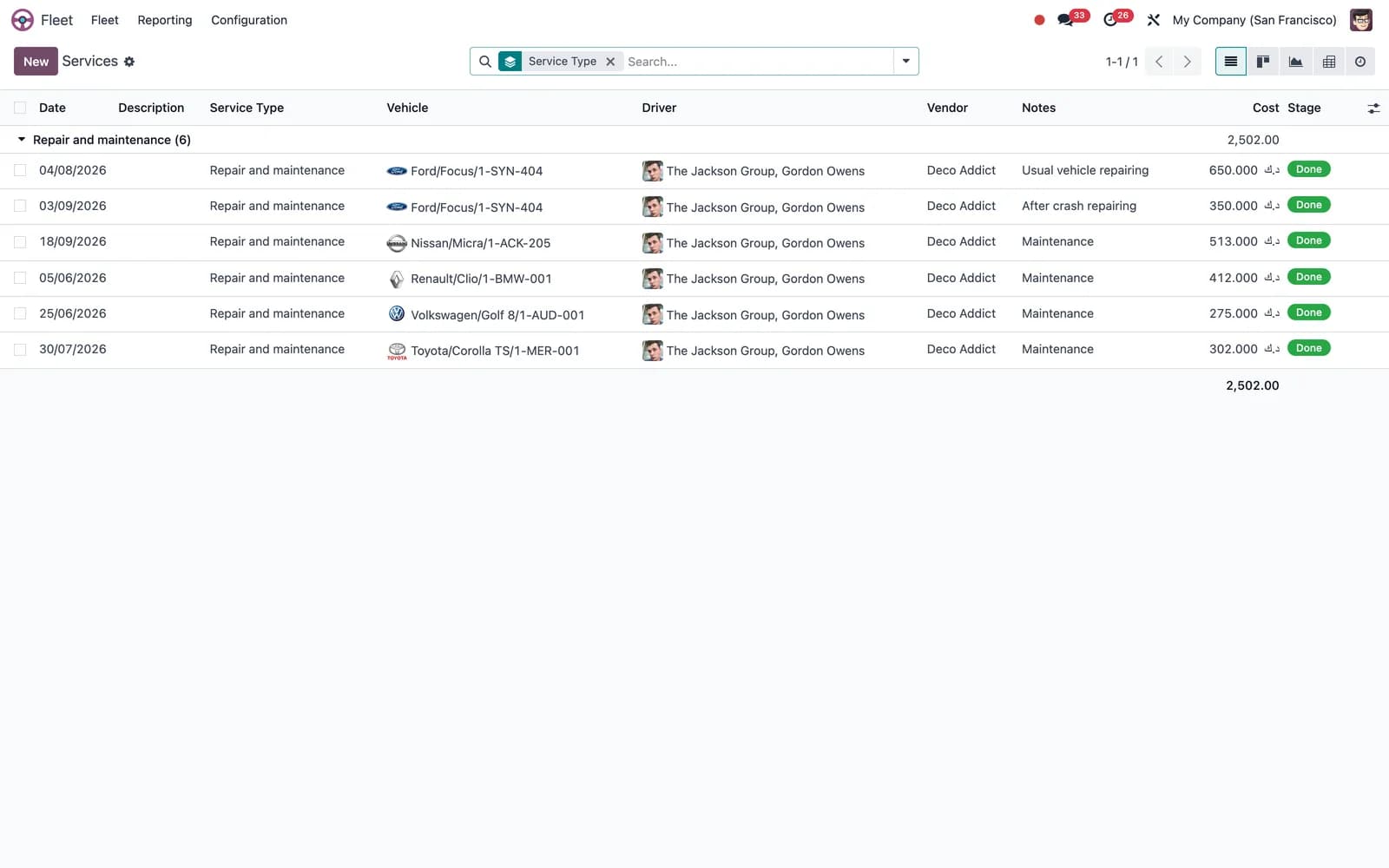Switch to graph view
The width and height of the screenshot is (1389, 868).
pyautogui.click(x=1295, y=62)
